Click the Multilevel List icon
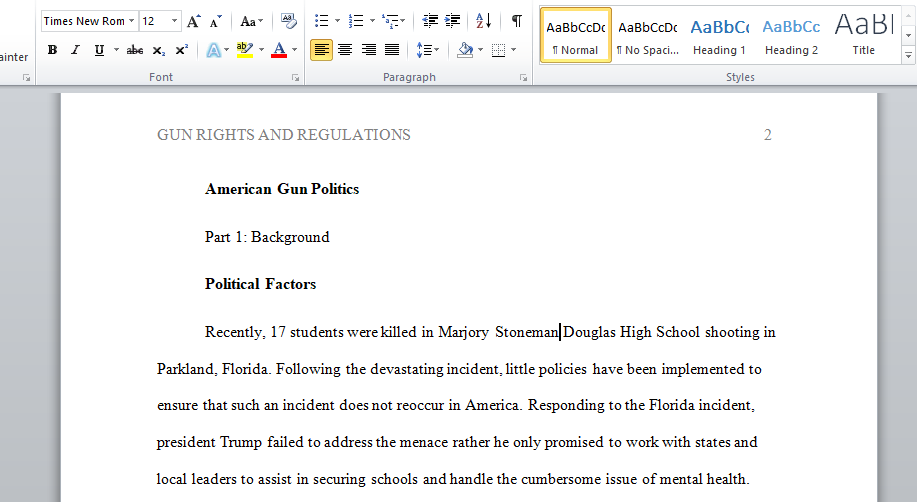 (x=389, y=22)
